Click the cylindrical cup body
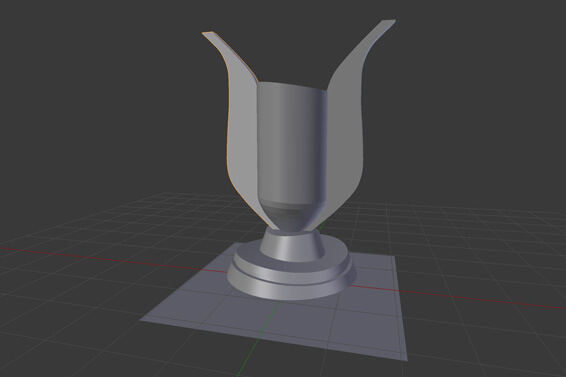The width and height of the screenshot is (566, 377). pyautogui.click(x=292, y=141)
